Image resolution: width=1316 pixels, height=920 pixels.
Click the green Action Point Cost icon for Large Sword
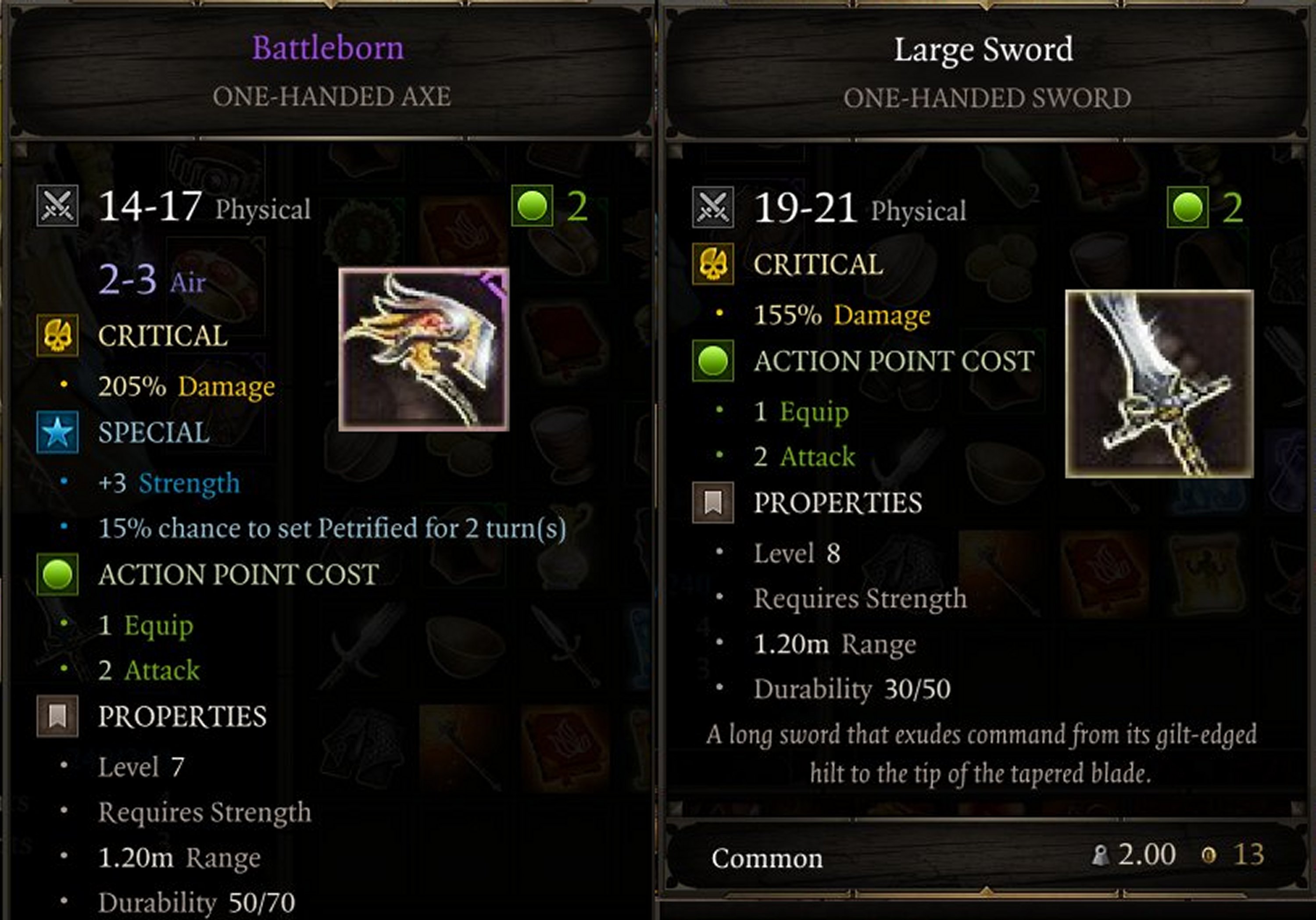pos(712,361)
